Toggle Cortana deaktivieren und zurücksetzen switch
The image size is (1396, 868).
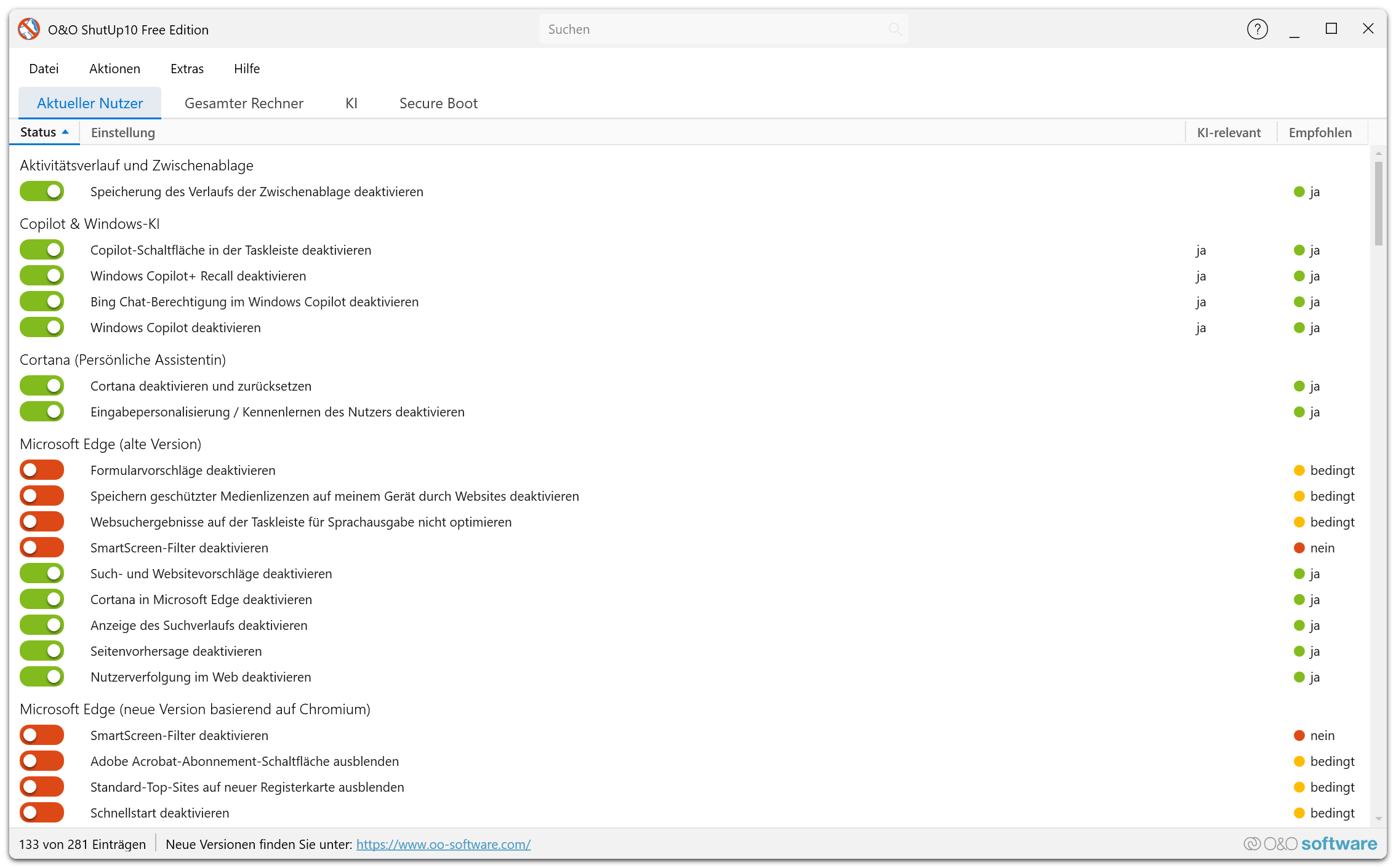[42, 386]
